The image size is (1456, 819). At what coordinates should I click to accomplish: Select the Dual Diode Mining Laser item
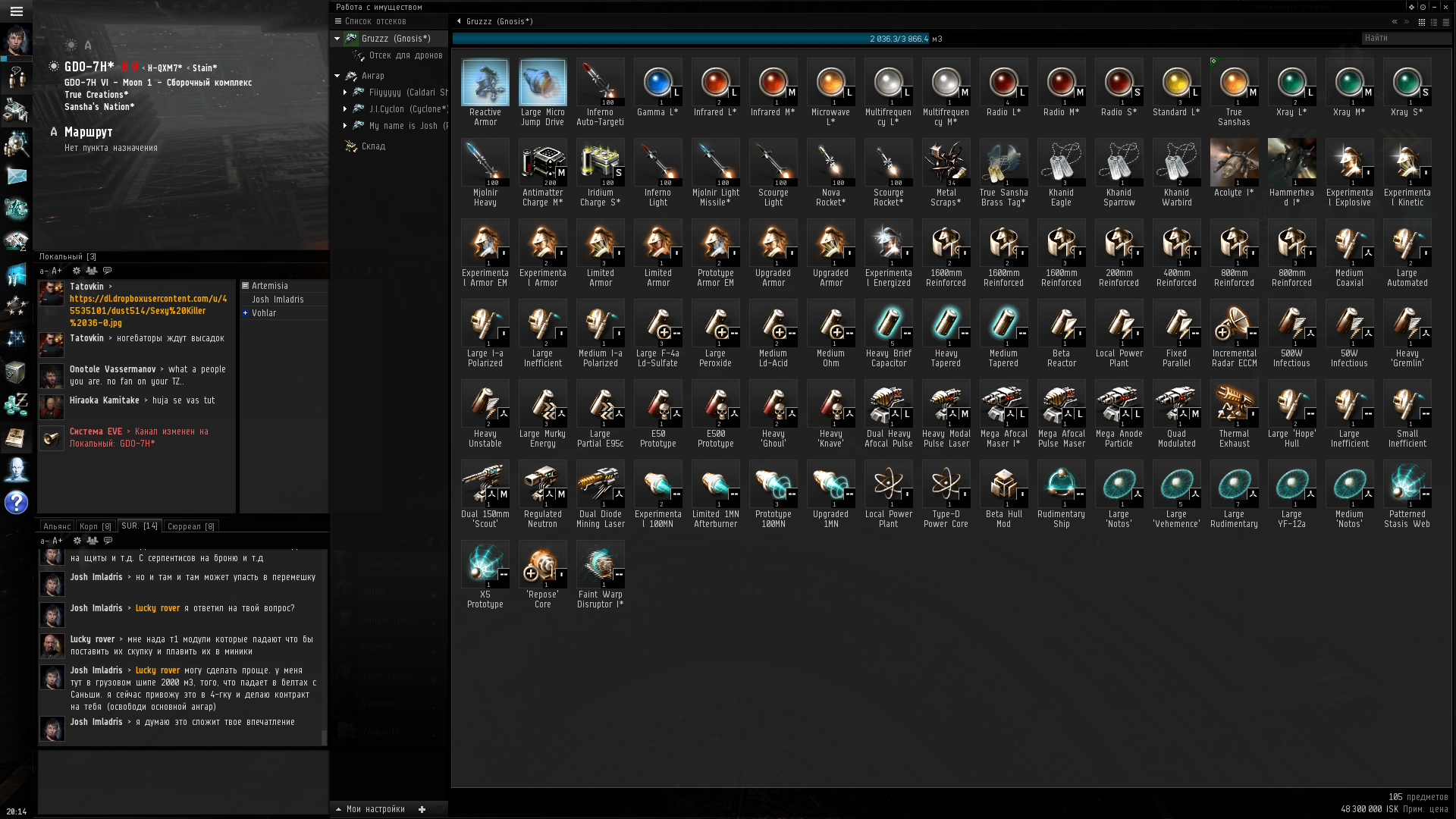(601, 494)
